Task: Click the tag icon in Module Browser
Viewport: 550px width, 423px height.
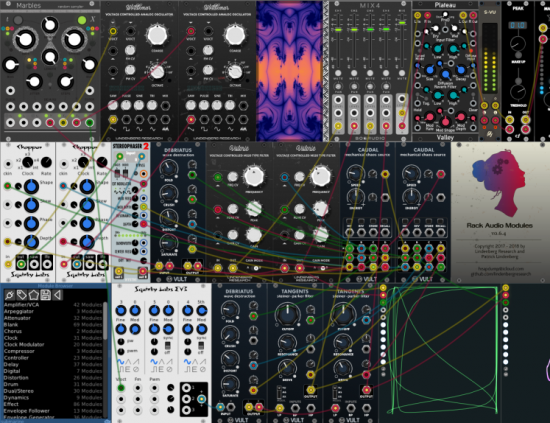Action: pos(22,295)
